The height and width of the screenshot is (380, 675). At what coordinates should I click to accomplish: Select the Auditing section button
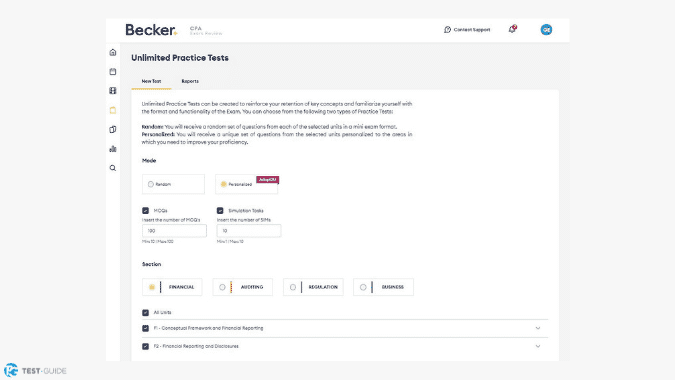click(x=242, y=287)
